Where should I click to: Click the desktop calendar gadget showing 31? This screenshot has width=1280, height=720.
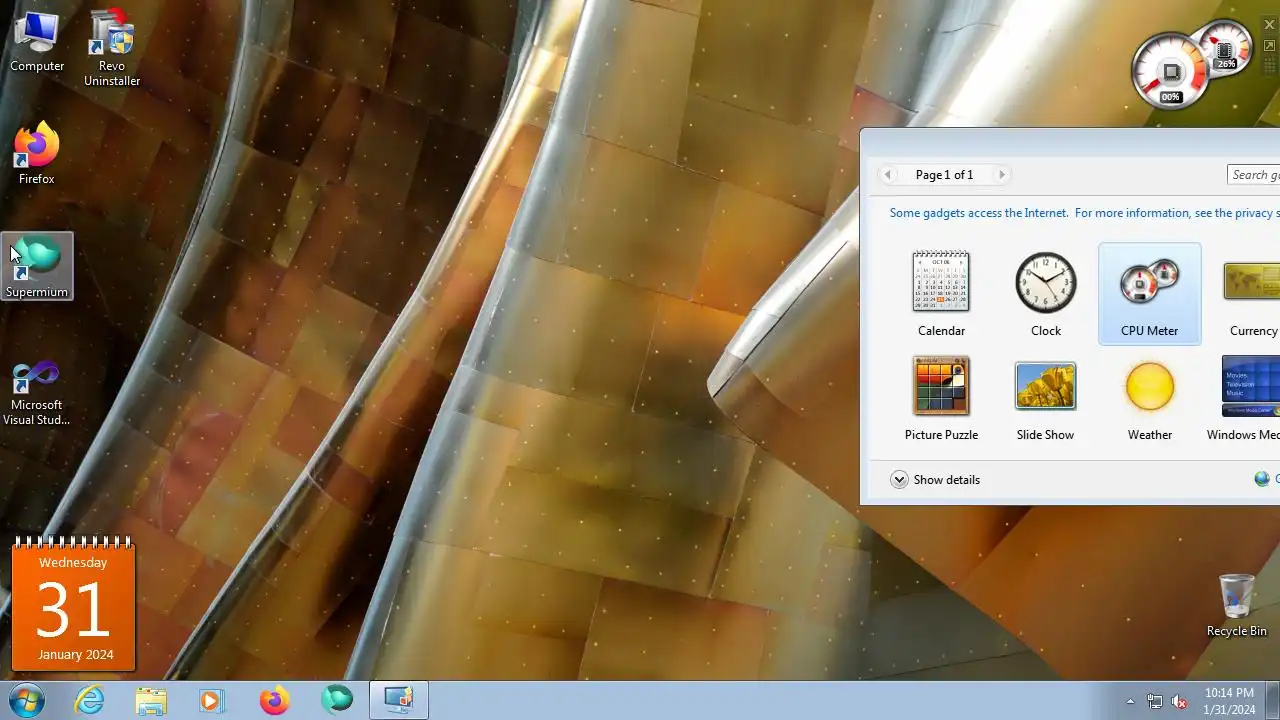(73, 605)
